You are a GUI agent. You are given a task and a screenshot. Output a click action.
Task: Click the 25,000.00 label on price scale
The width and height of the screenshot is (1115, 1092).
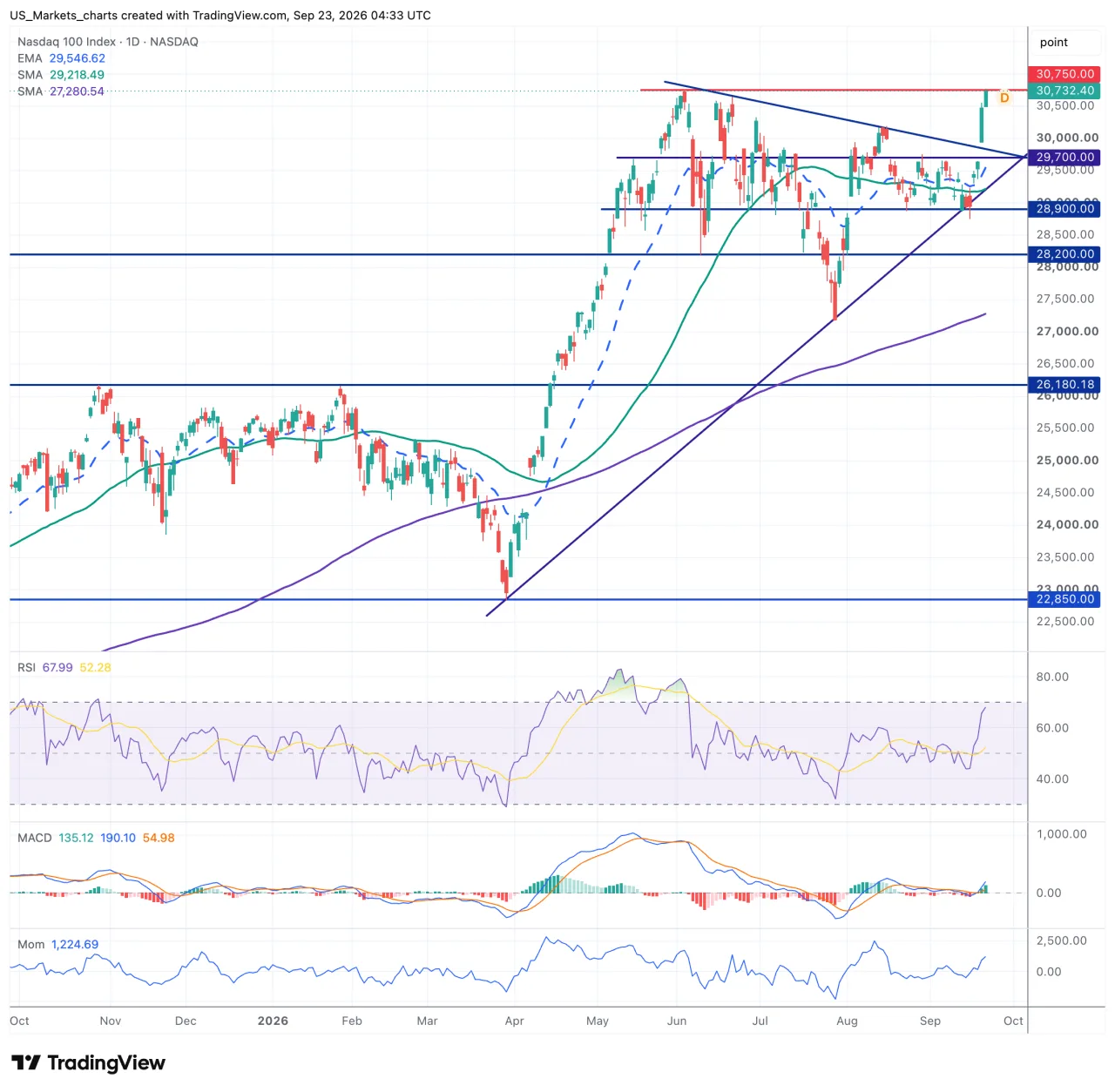point(1067,460)
